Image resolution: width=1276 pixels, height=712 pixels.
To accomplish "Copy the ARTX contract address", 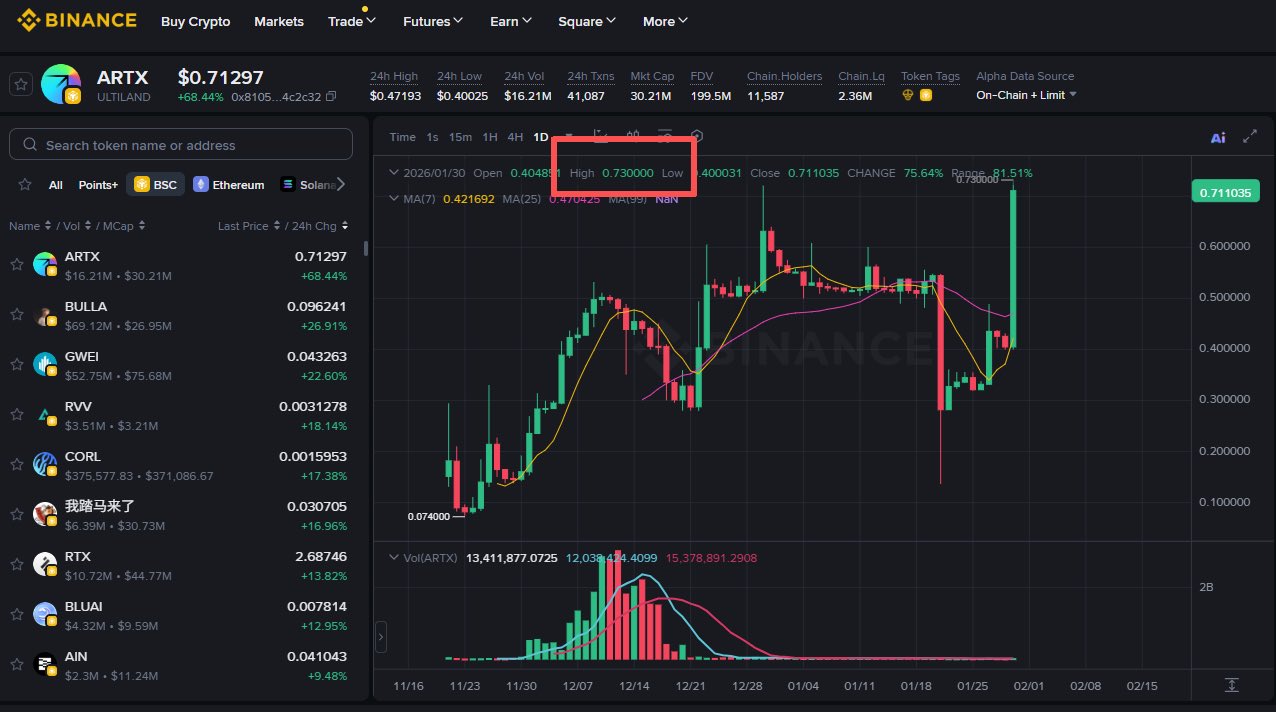I will pos(331,97).
